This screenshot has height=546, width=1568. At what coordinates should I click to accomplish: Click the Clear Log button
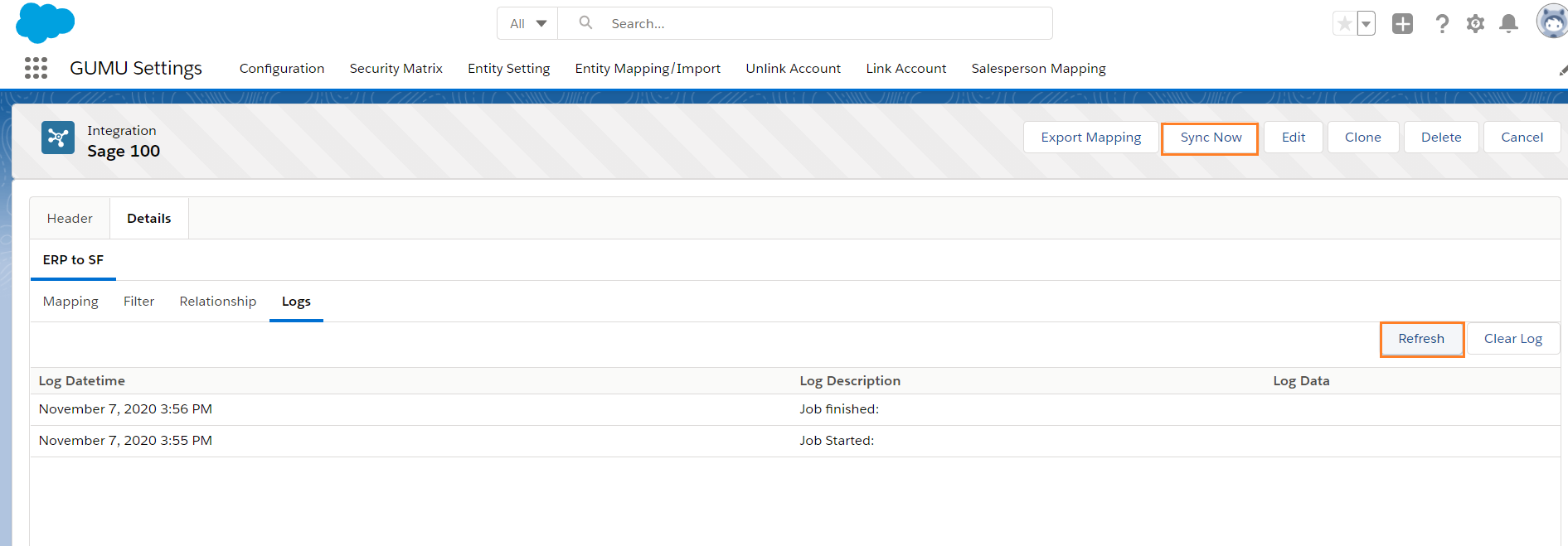(1512, 339)
